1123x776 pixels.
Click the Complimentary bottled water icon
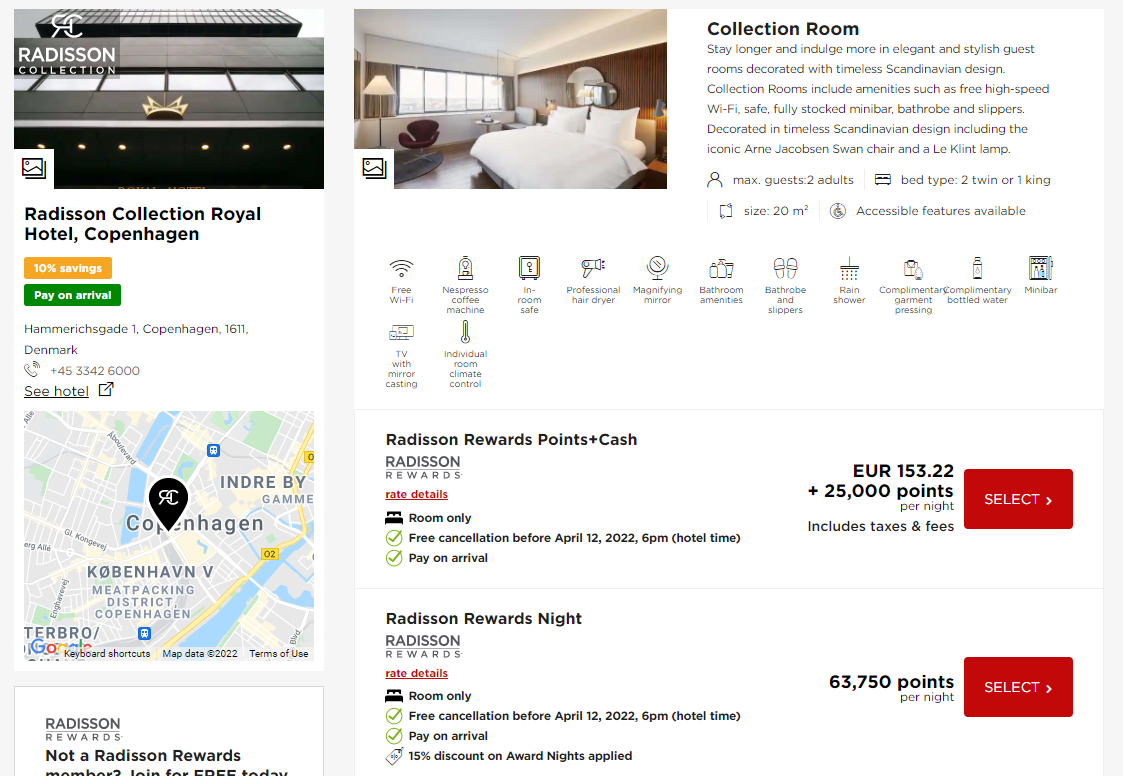[x=977, y=270]
